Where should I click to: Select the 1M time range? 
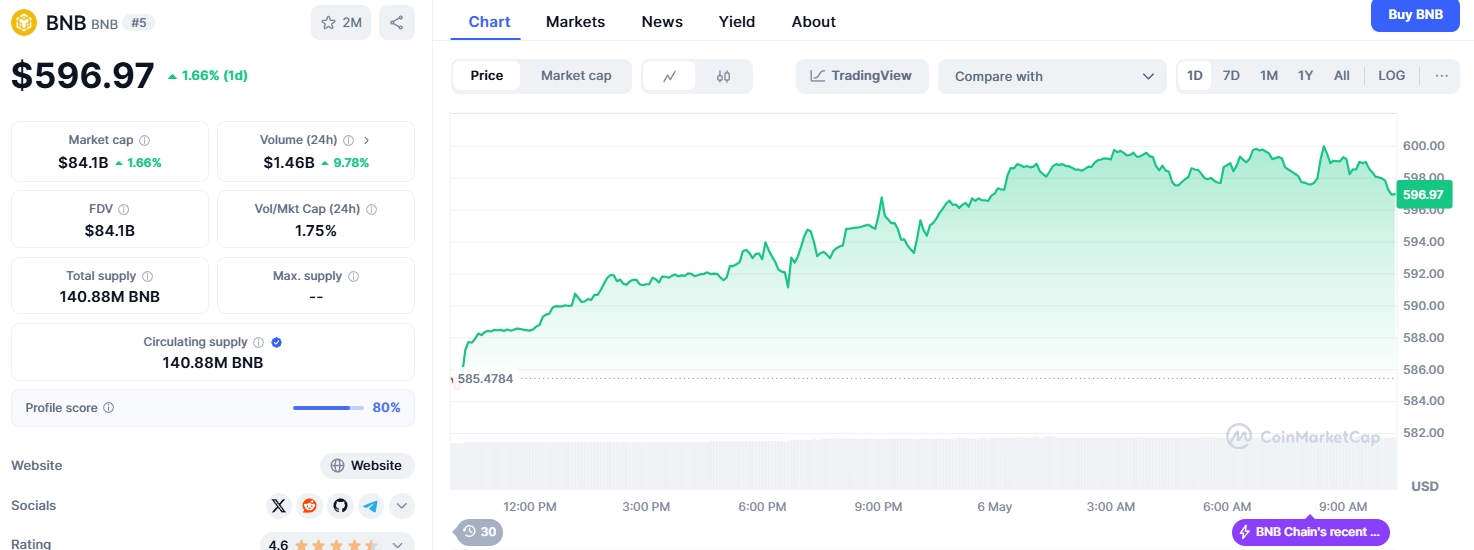click(1269, 76)
